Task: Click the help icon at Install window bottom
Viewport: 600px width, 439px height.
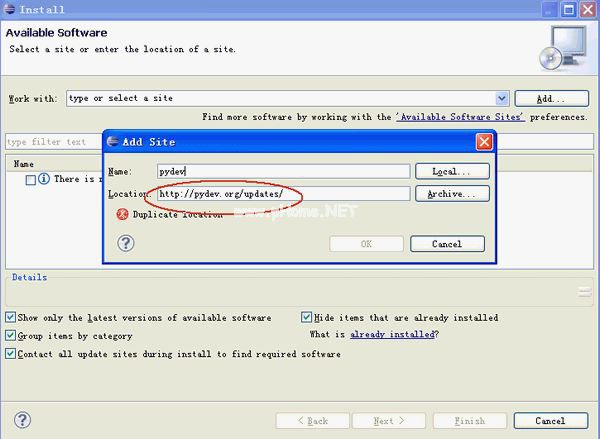Action: click(23, 420)
